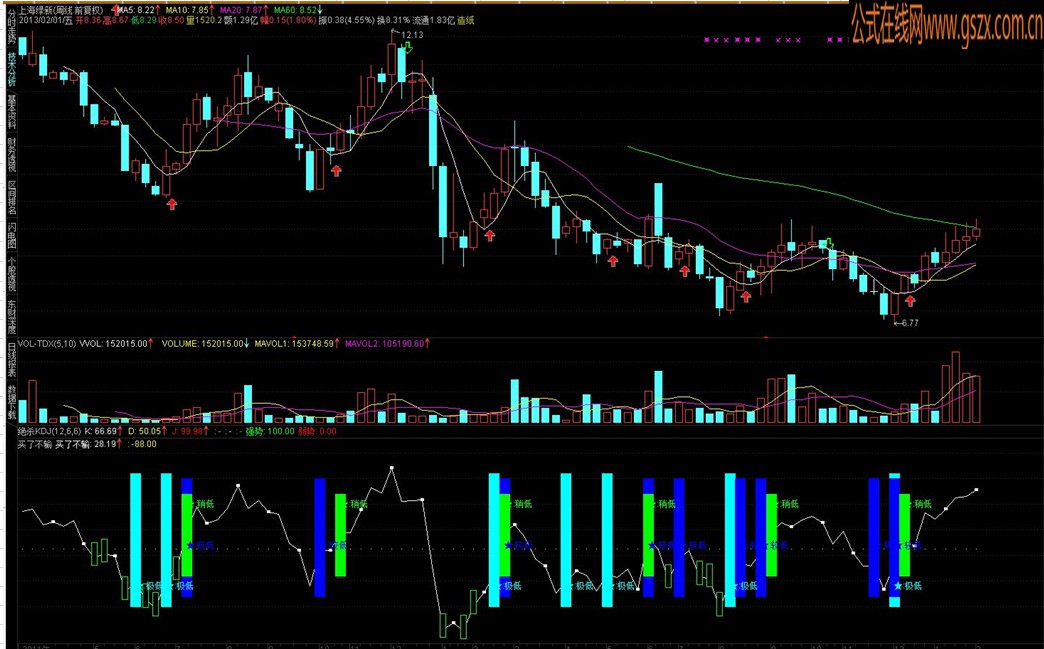Click the 额1.29亿 turnover amount text
1044x649 pixels.
point(242,21)
